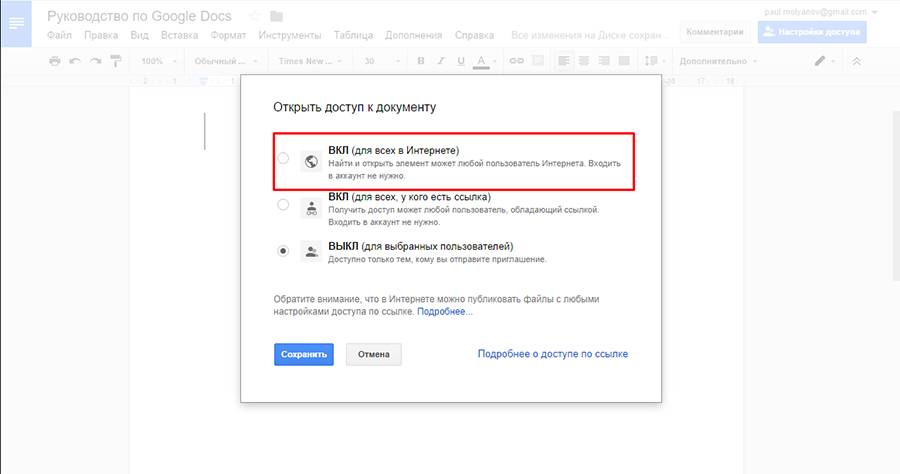This screenshot has width=900, height=474.
Task: Open the Вставка menu
Action: tap(180, 35)
